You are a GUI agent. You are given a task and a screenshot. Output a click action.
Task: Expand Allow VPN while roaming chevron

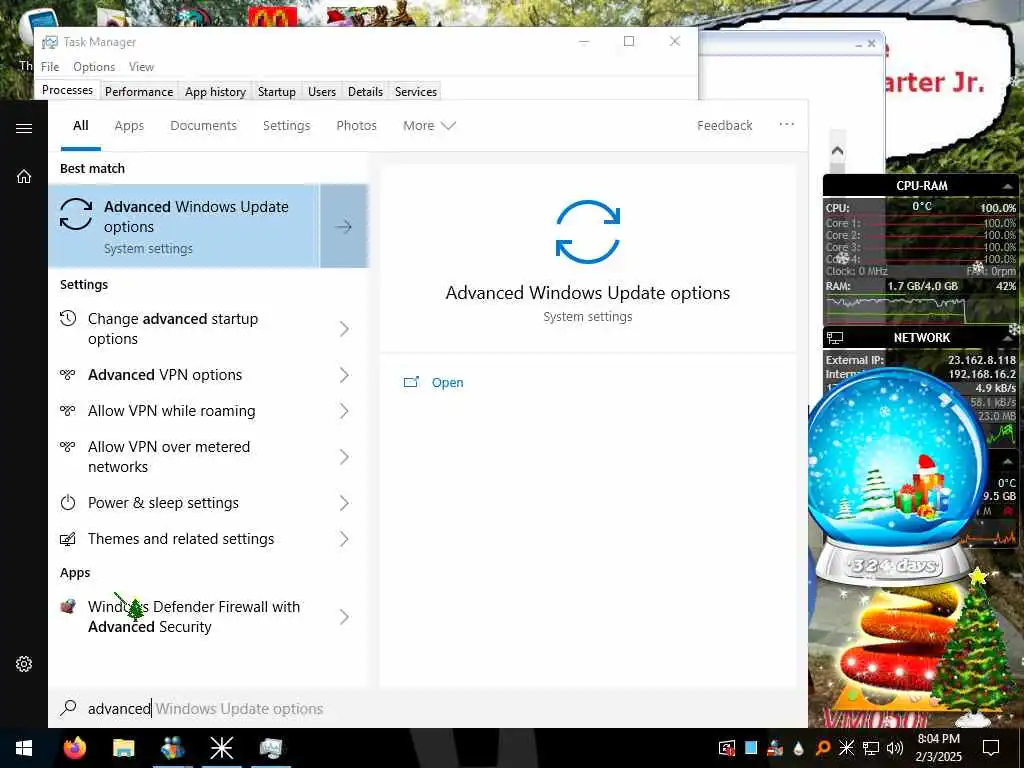click(x=344, y=411)
